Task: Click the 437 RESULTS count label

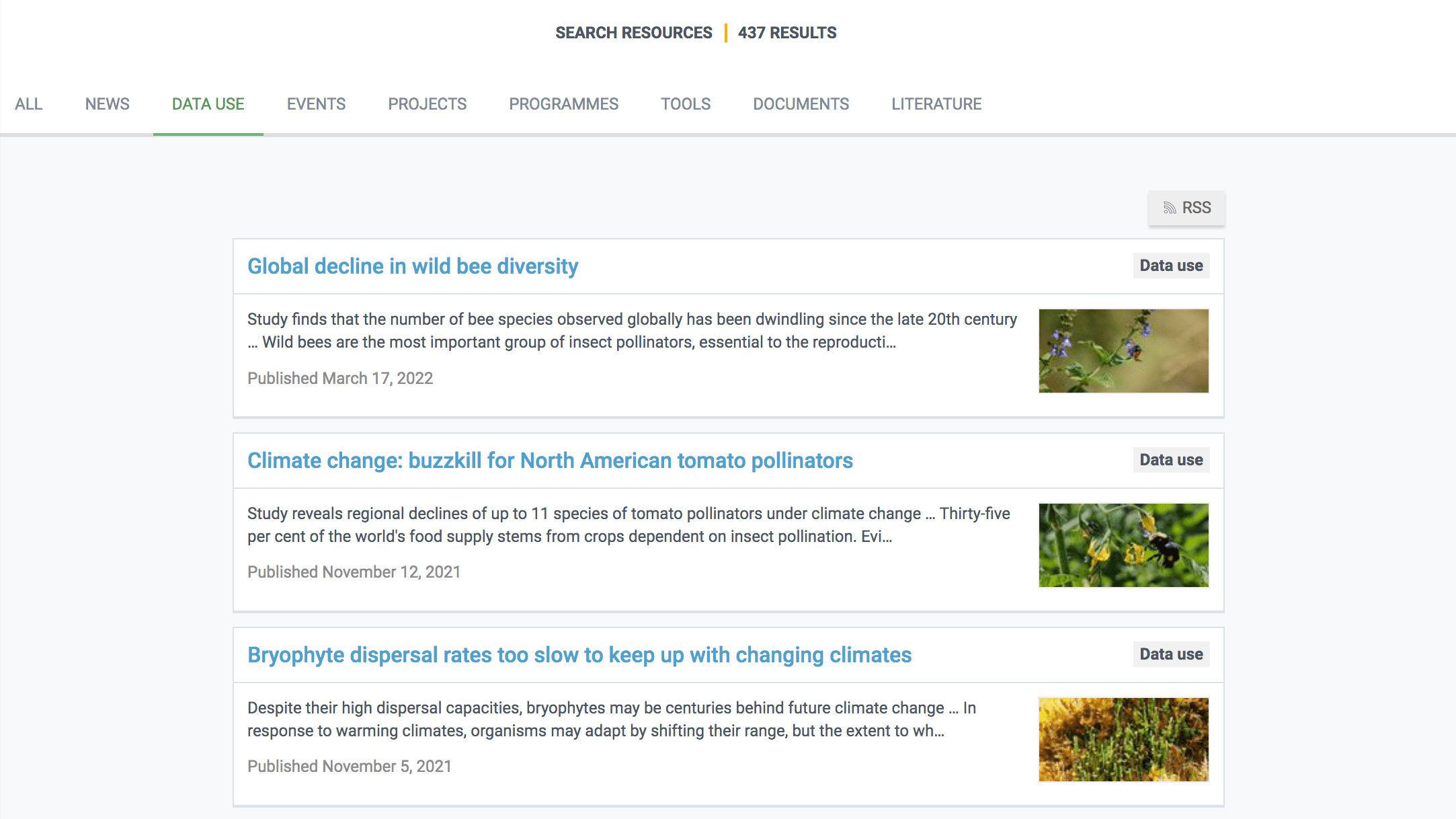Action: click(787, 32)
